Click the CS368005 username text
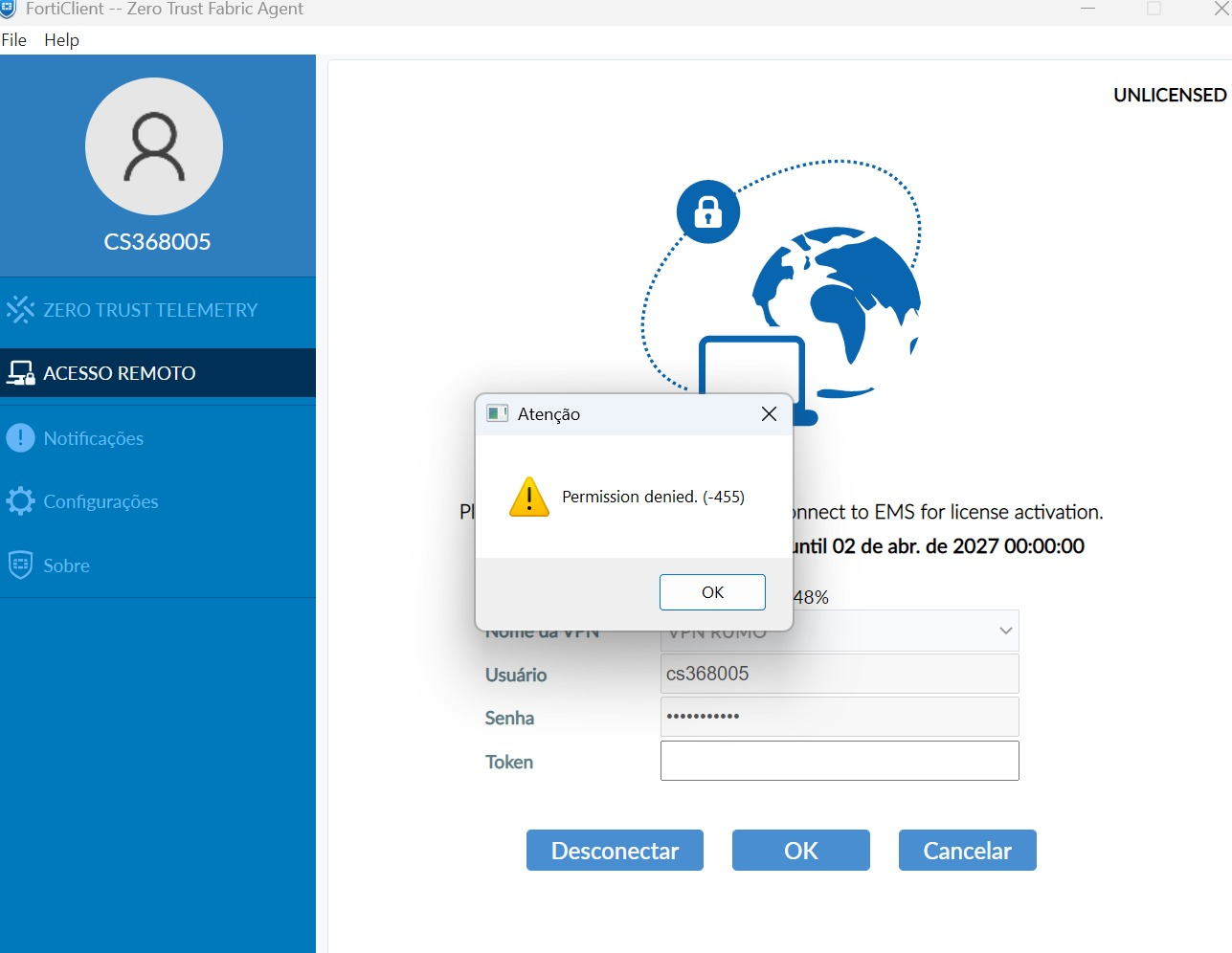Image resolution: width=1232 pixels, height=953 pixels. point(157,242)
